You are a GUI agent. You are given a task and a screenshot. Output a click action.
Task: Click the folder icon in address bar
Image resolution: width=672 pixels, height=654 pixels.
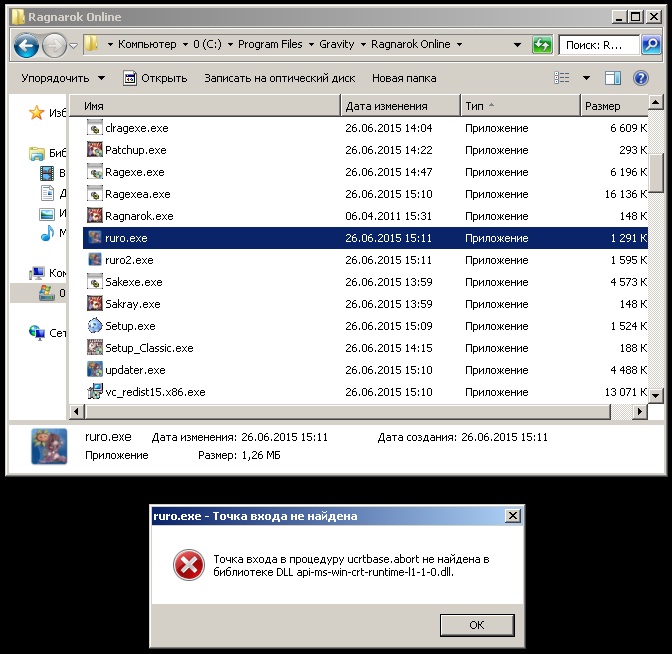click(x=91, y=44)
